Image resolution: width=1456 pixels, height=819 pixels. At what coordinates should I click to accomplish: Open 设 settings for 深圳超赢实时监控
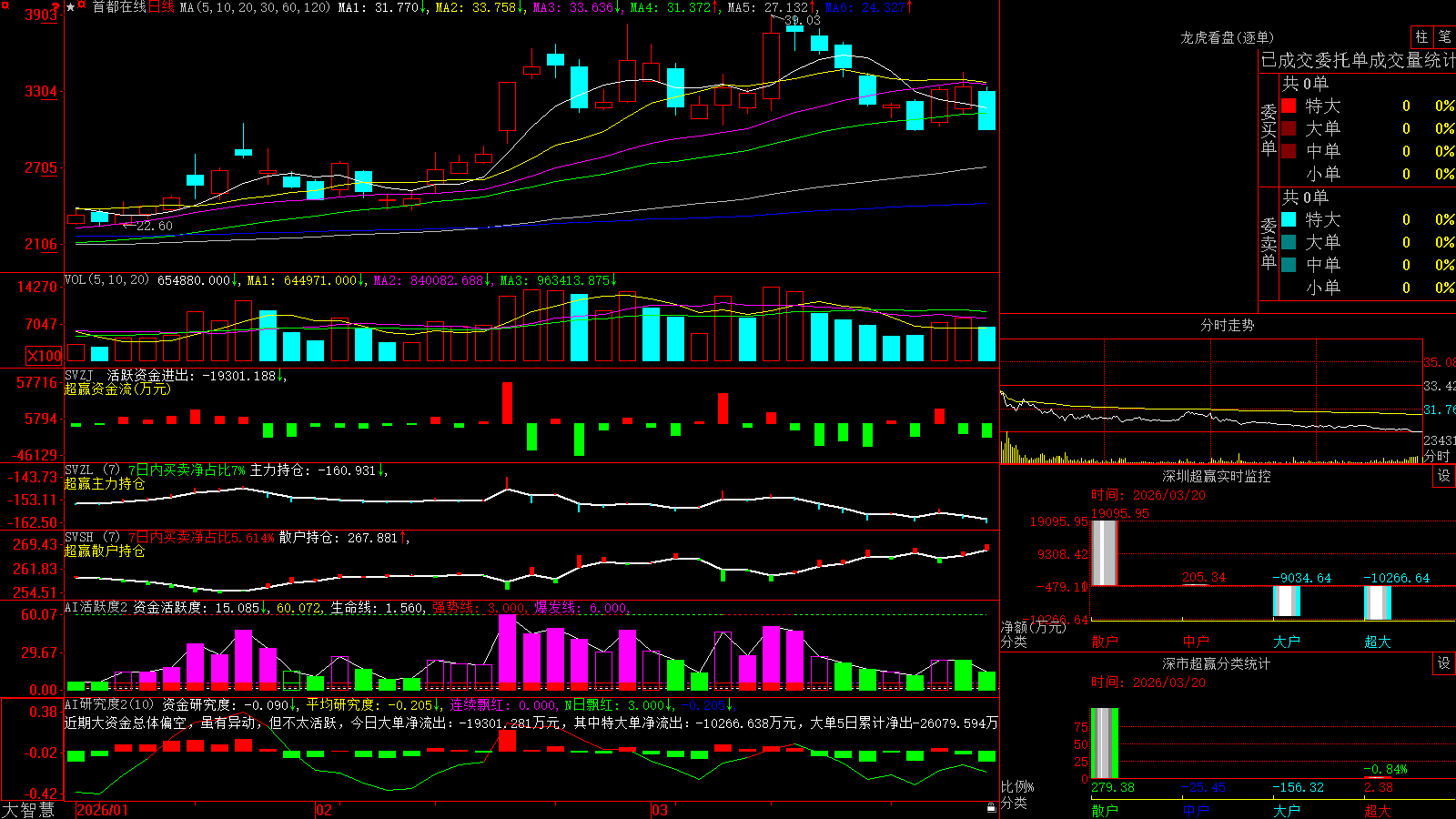[x=1444, y=476]
